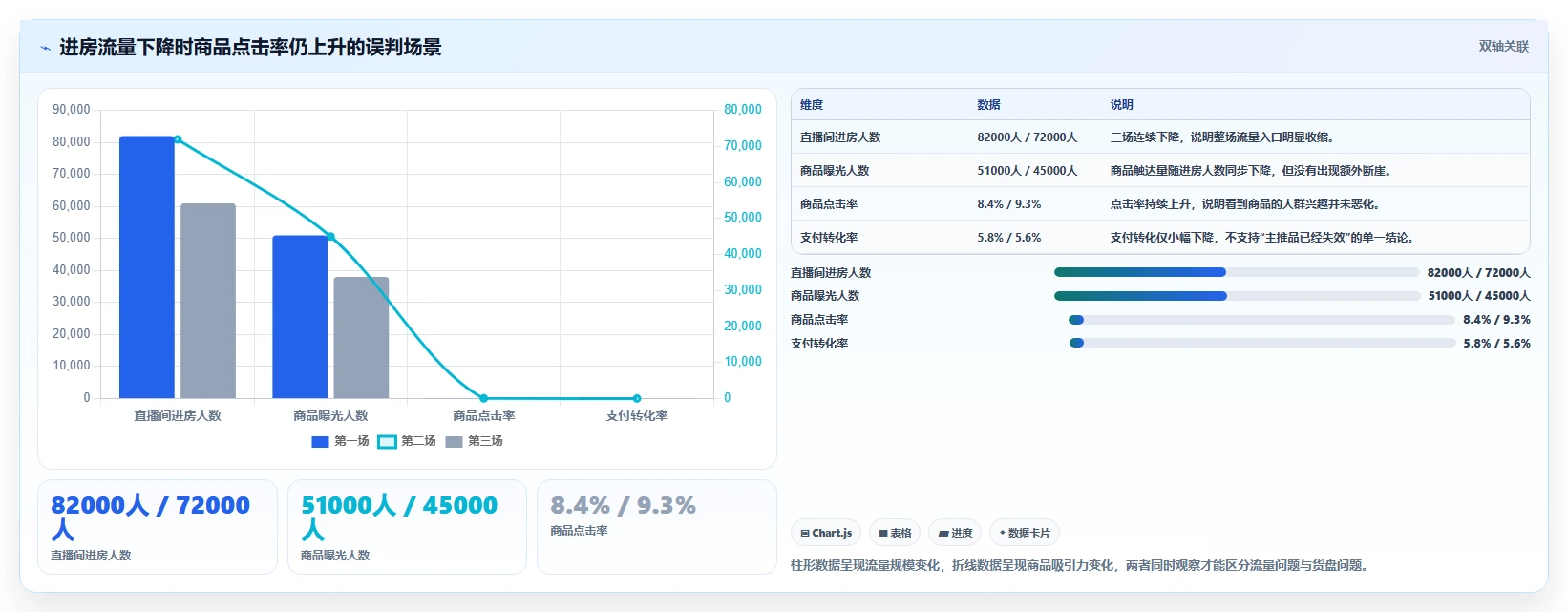Open the 82000人 / 72000人 data card
This screenshot has height=612, width=1568.
(158, 527)
